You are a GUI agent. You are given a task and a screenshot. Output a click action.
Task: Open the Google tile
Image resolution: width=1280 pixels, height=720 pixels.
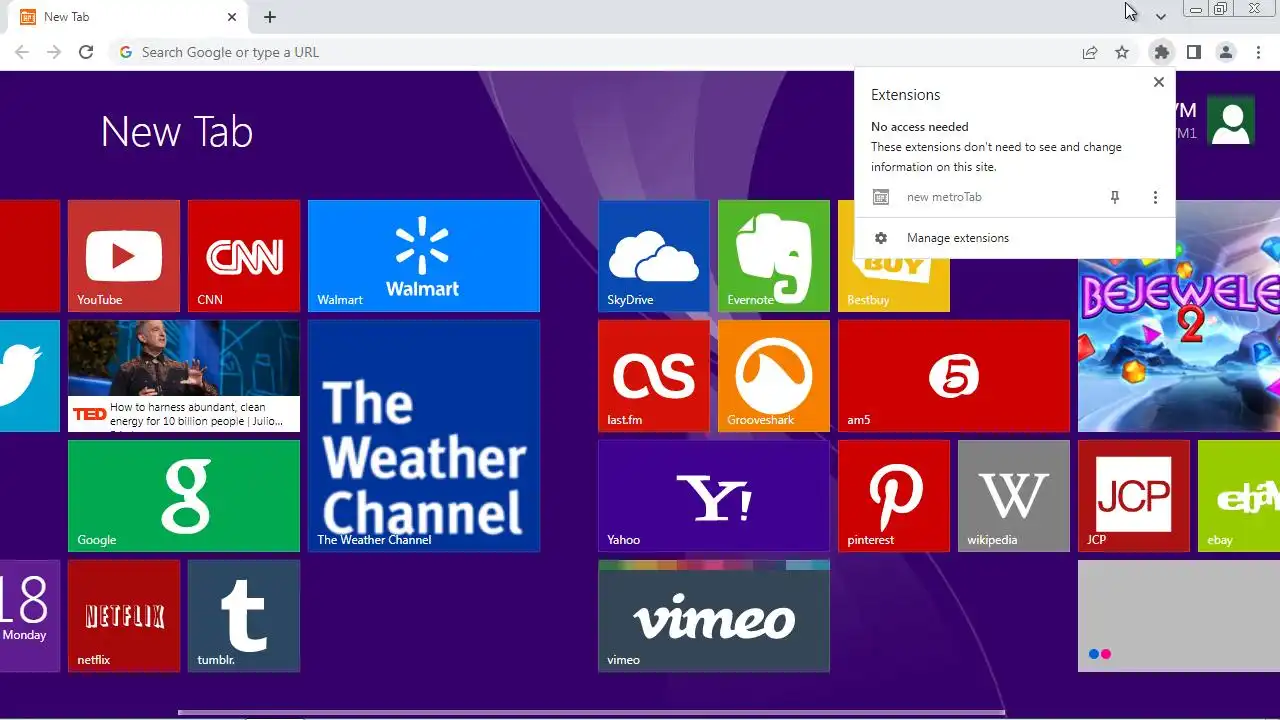point(184,496)
